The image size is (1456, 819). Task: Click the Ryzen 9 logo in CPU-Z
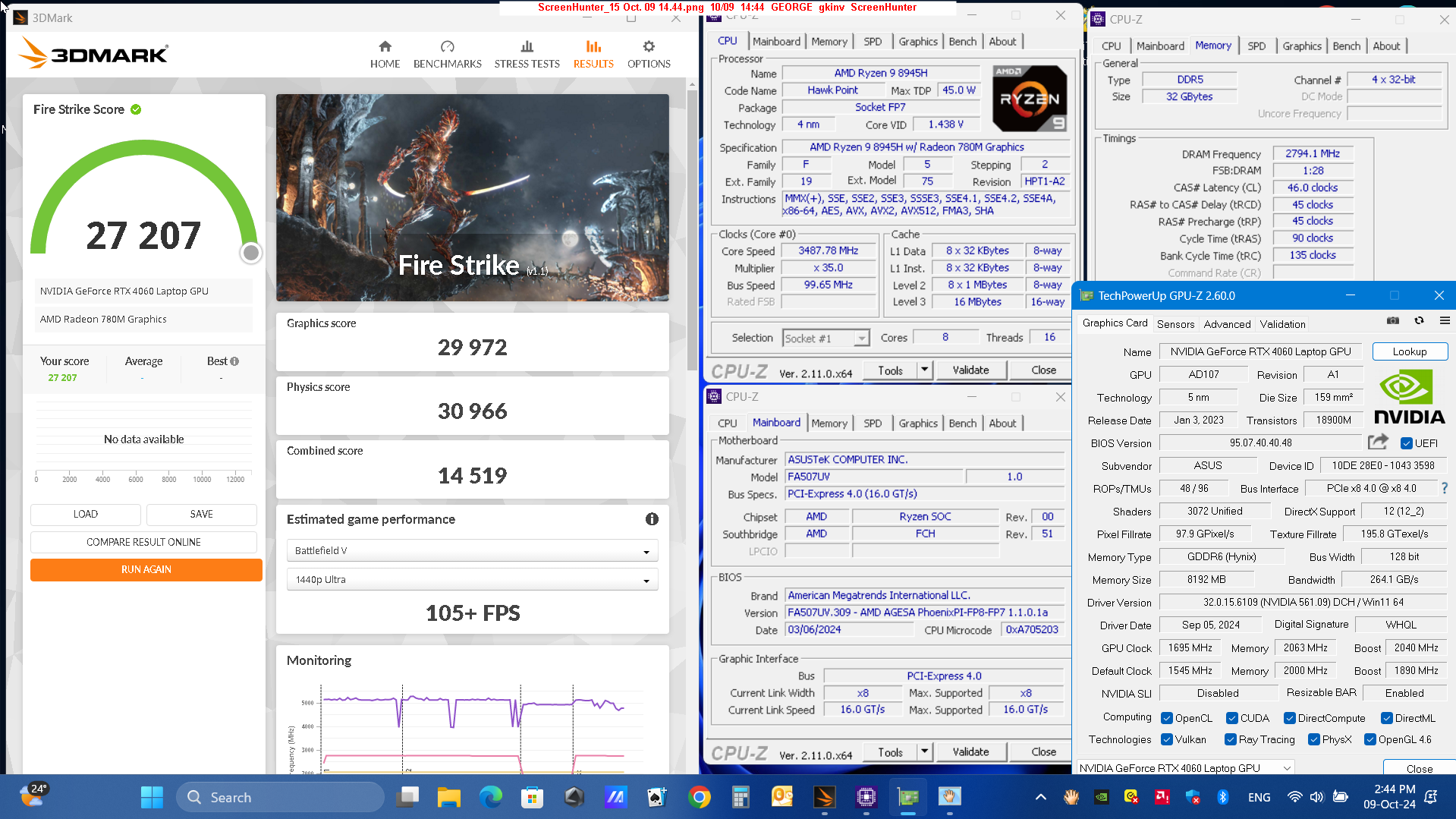tap(1030, 99)
